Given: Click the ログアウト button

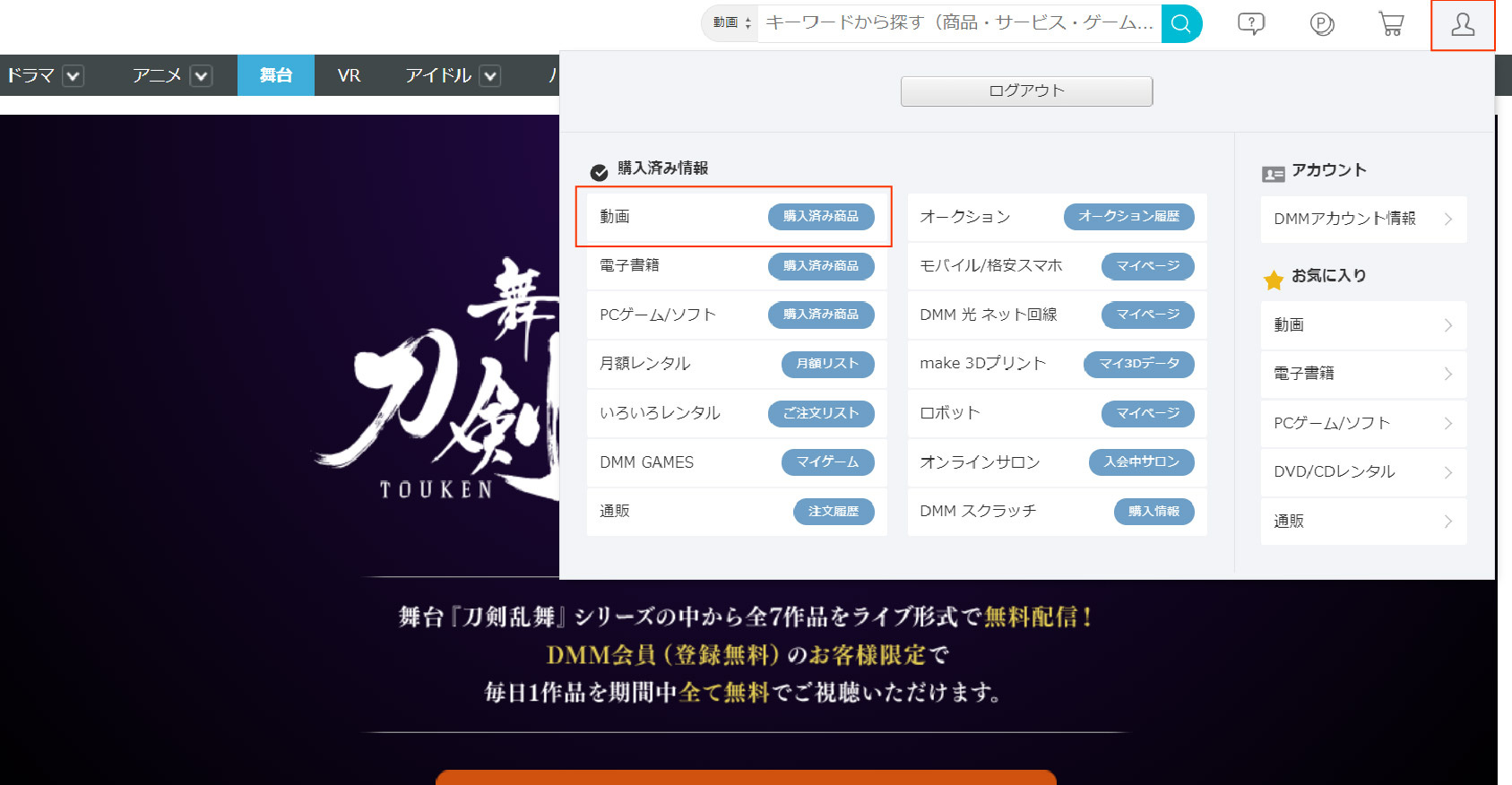Looking at the screenshot, I should [x=1027, y=91].
